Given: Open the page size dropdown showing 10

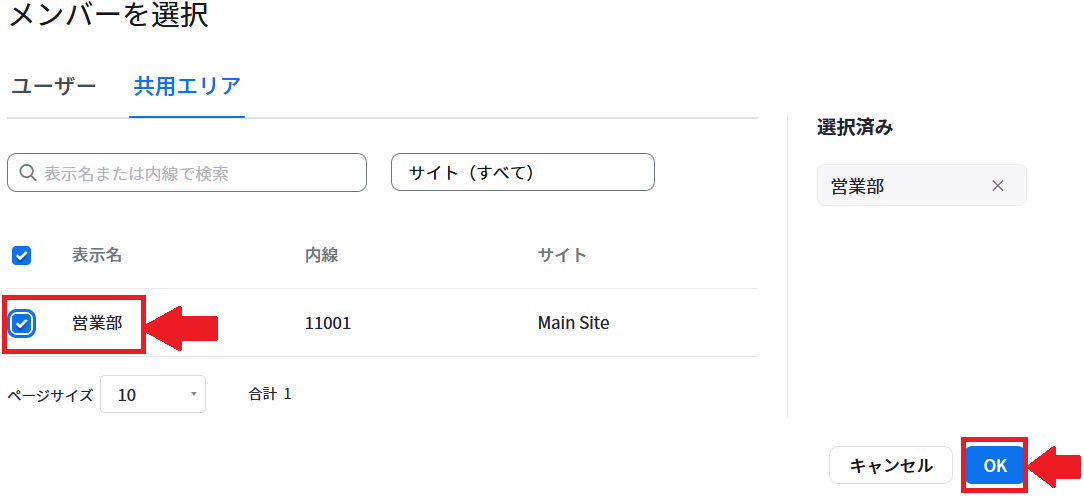Looking at the screenshot, I should tap(153, 394).
